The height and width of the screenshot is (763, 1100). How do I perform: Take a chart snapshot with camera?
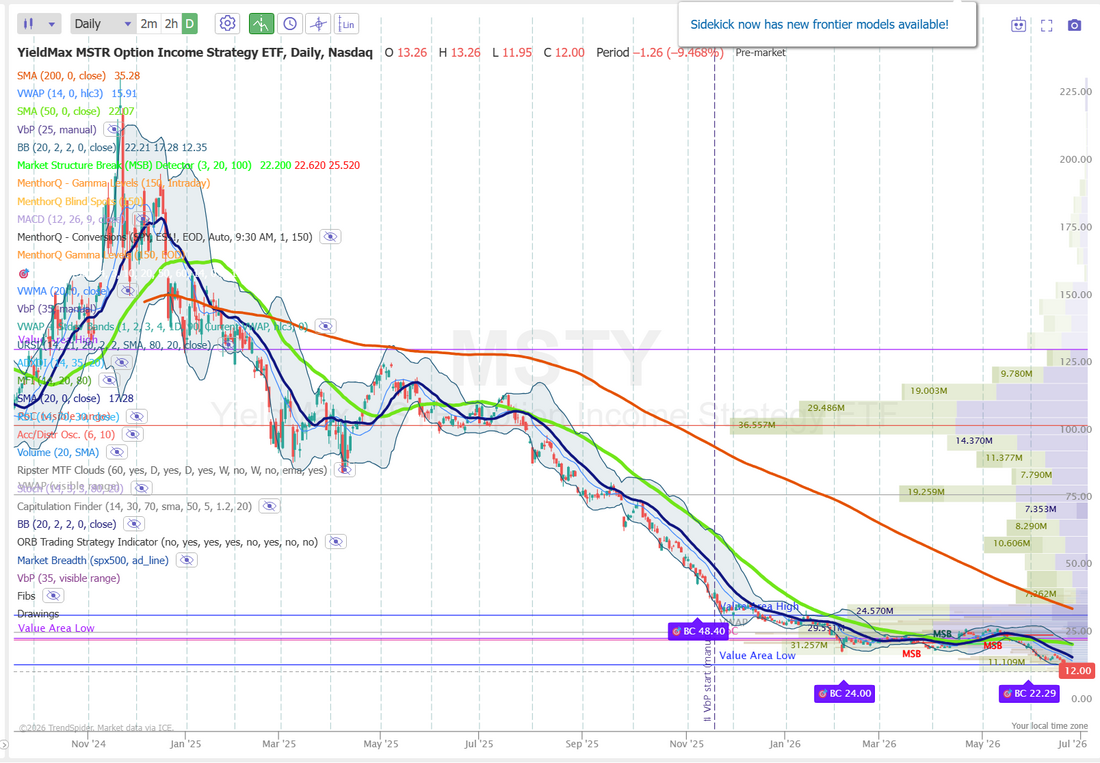(1074, 25)
